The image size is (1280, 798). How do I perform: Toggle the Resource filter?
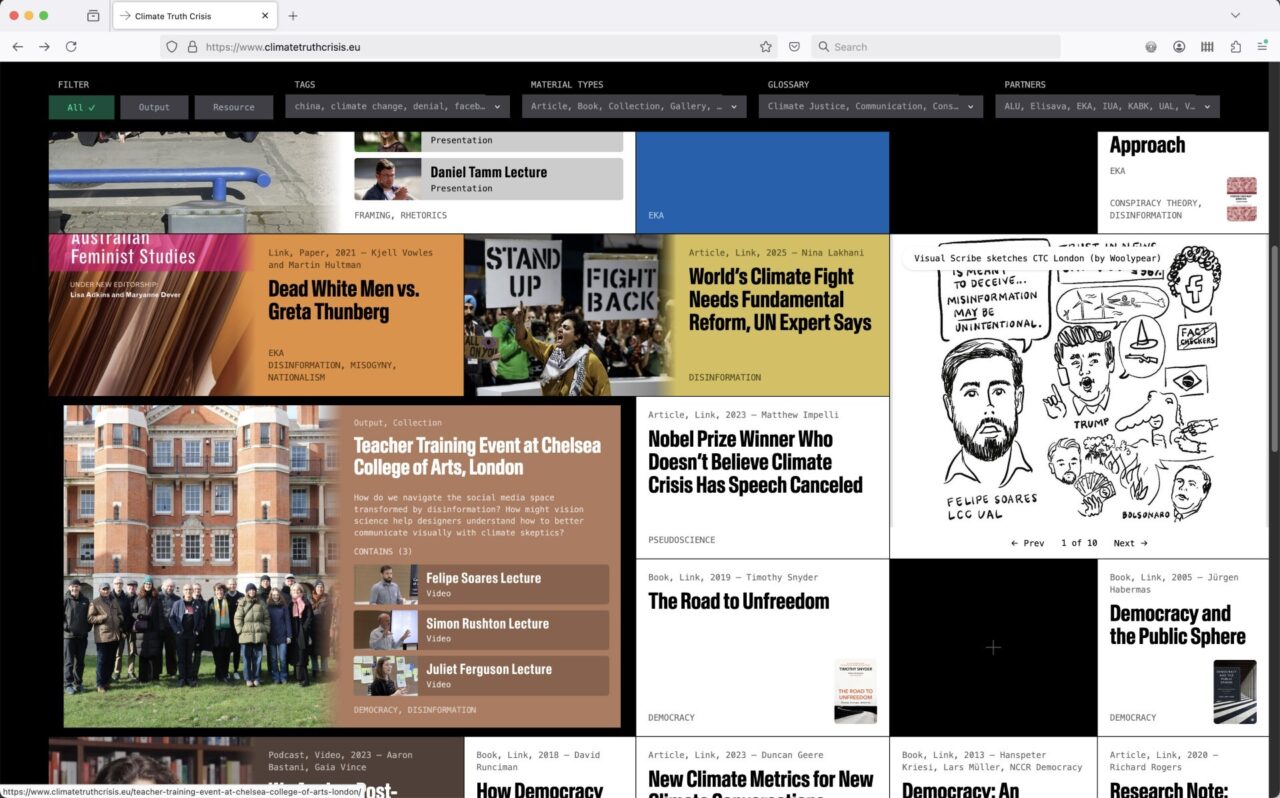tap(233, 107)
